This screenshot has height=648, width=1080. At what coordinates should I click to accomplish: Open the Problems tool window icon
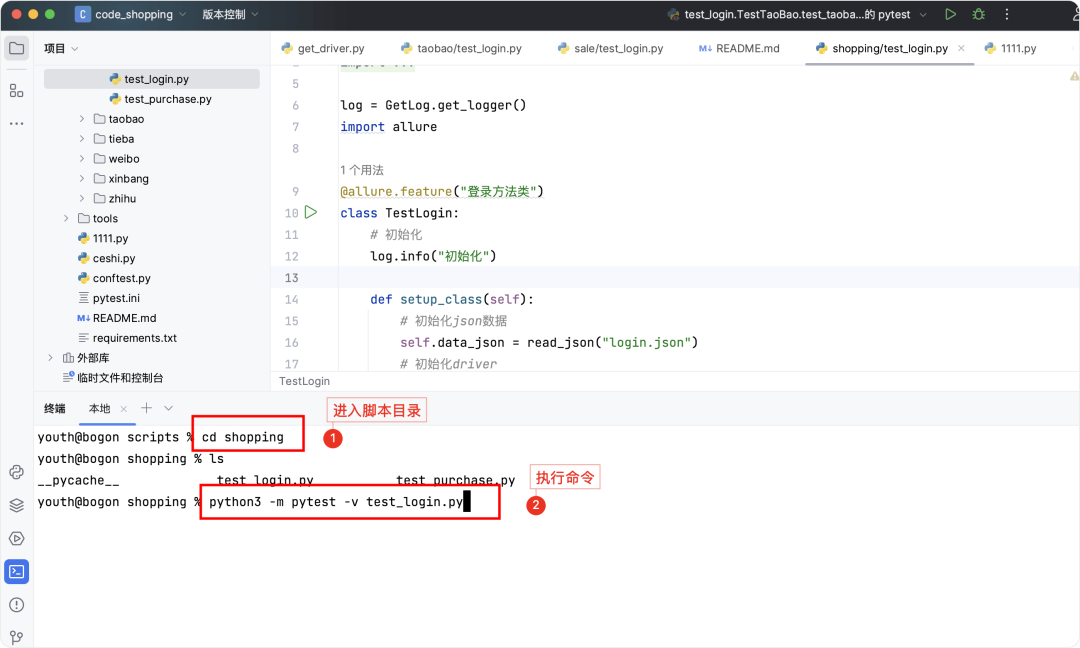point(17,605)
